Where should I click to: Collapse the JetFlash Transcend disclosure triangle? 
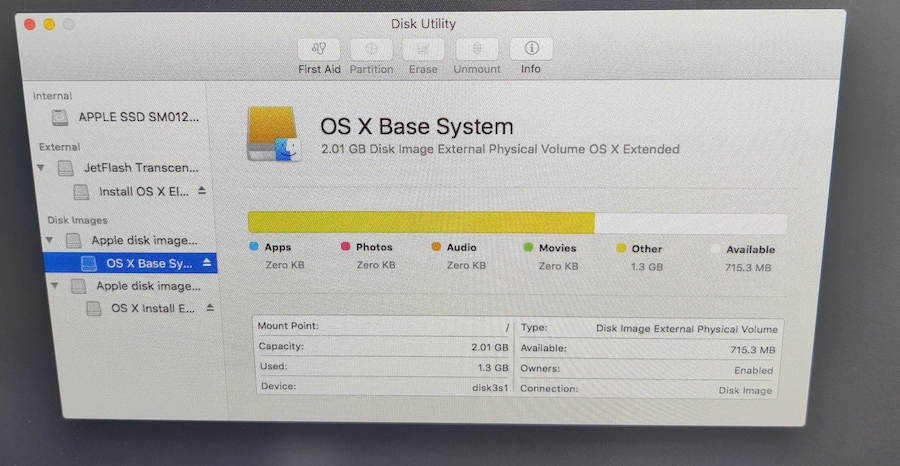(x=41, y=168)
